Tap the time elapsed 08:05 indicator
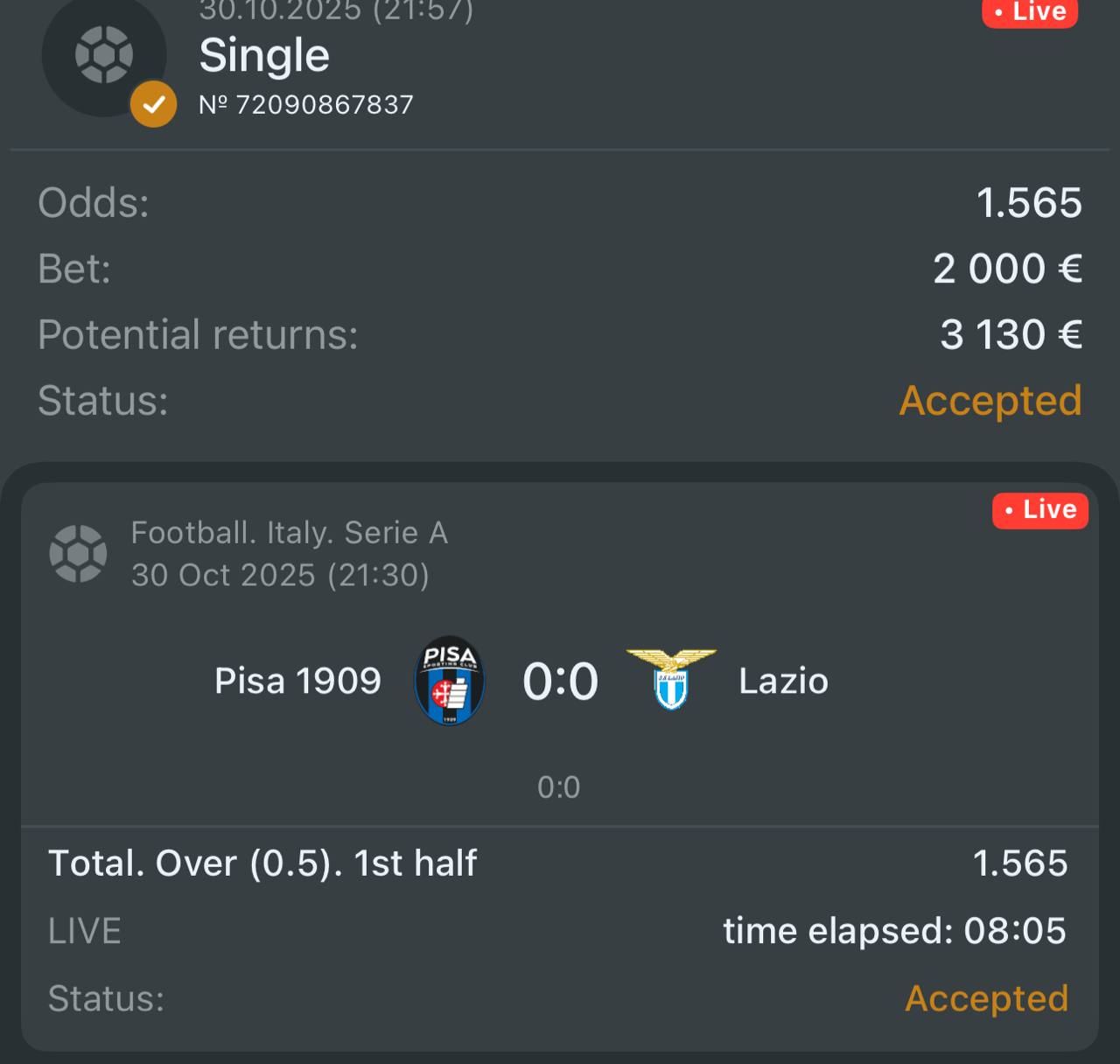This screenshot has width=1120, height=1064. 894,931
